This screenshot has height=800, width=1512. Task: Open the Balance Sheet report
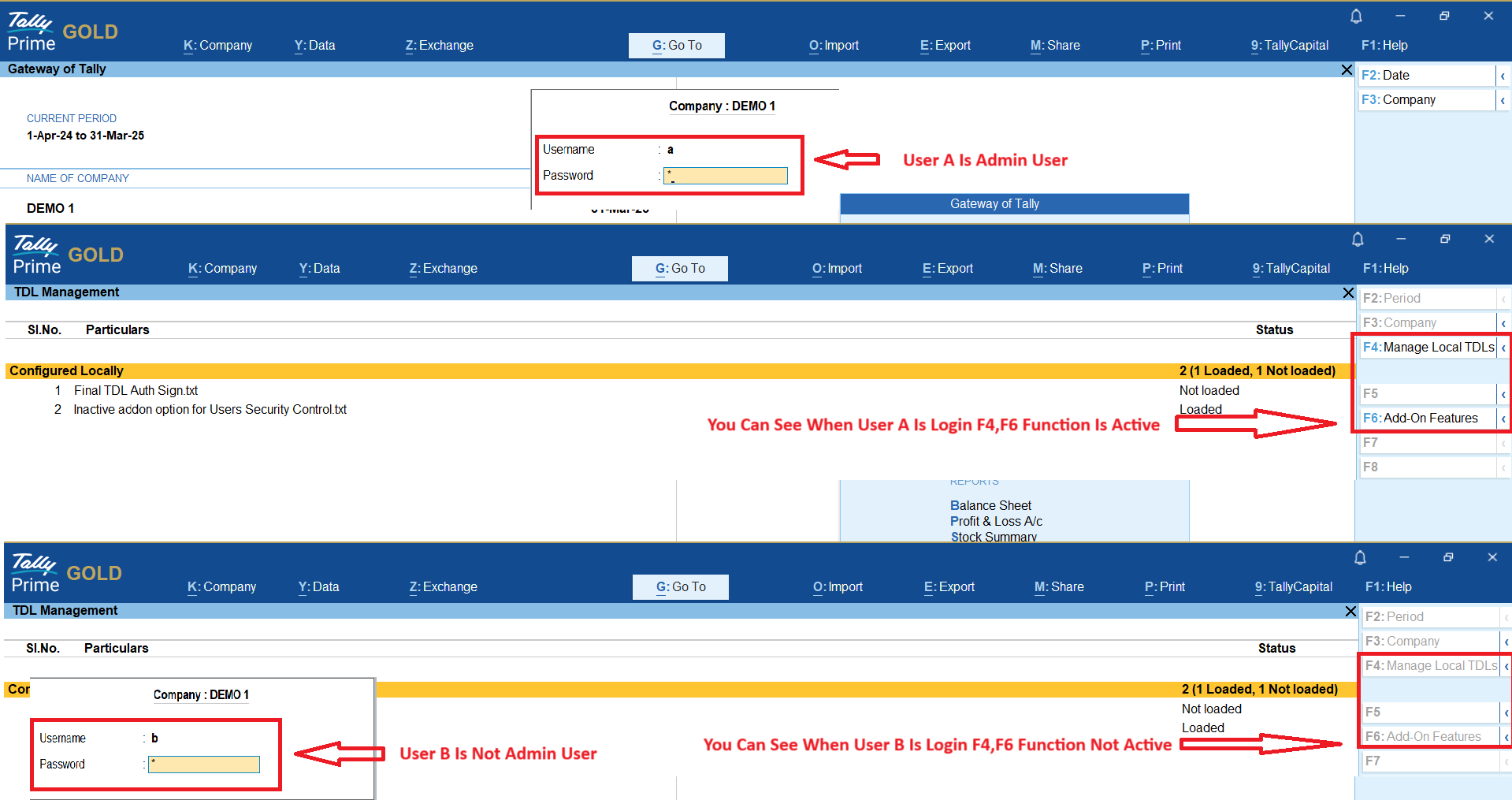tap(990, 505)
